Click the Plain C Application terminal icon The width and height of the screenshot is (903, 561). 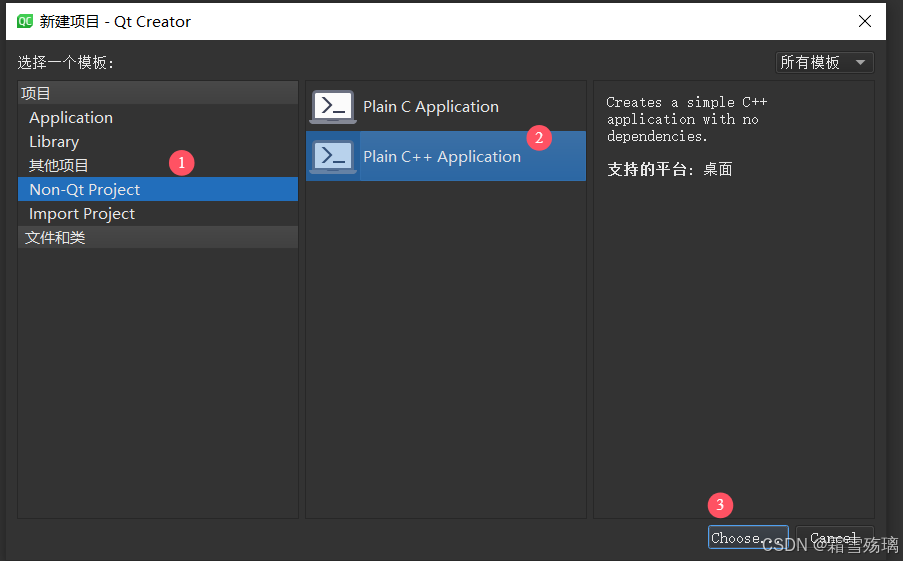333,107
